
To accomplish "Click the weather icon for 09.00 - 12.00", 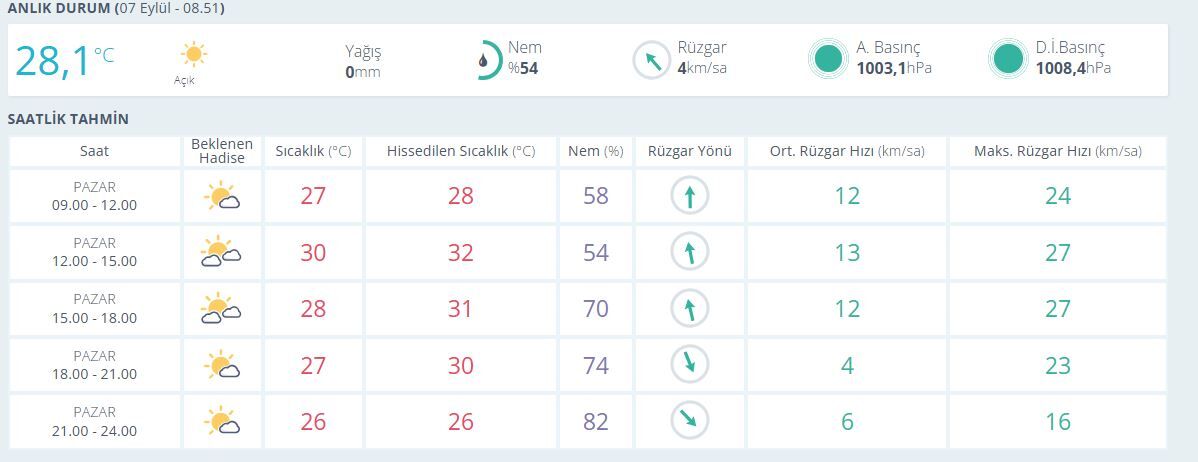I will (221, 196).
